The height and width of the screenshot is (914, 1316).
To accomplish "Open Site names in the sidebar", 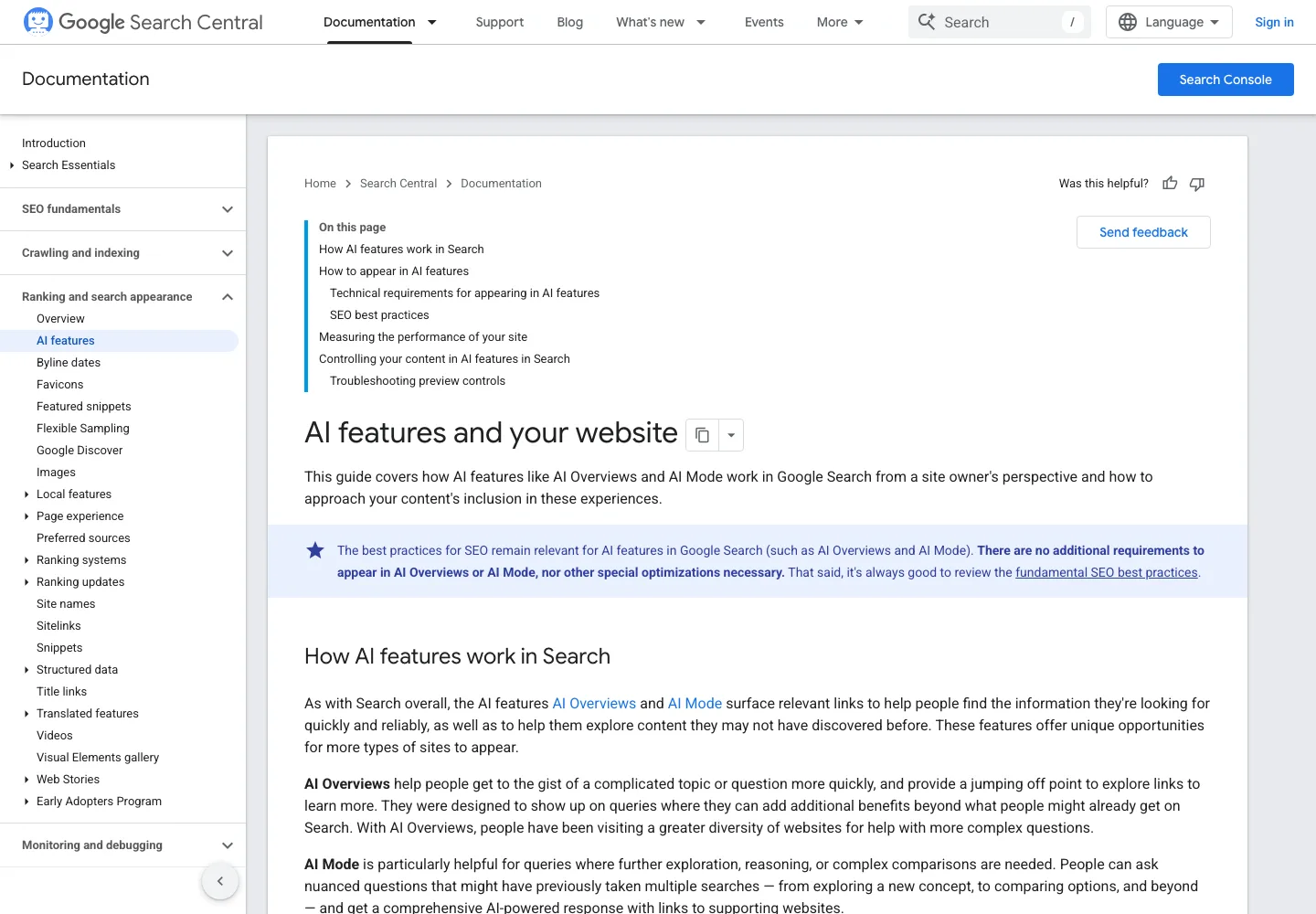I will pos(66,604).
